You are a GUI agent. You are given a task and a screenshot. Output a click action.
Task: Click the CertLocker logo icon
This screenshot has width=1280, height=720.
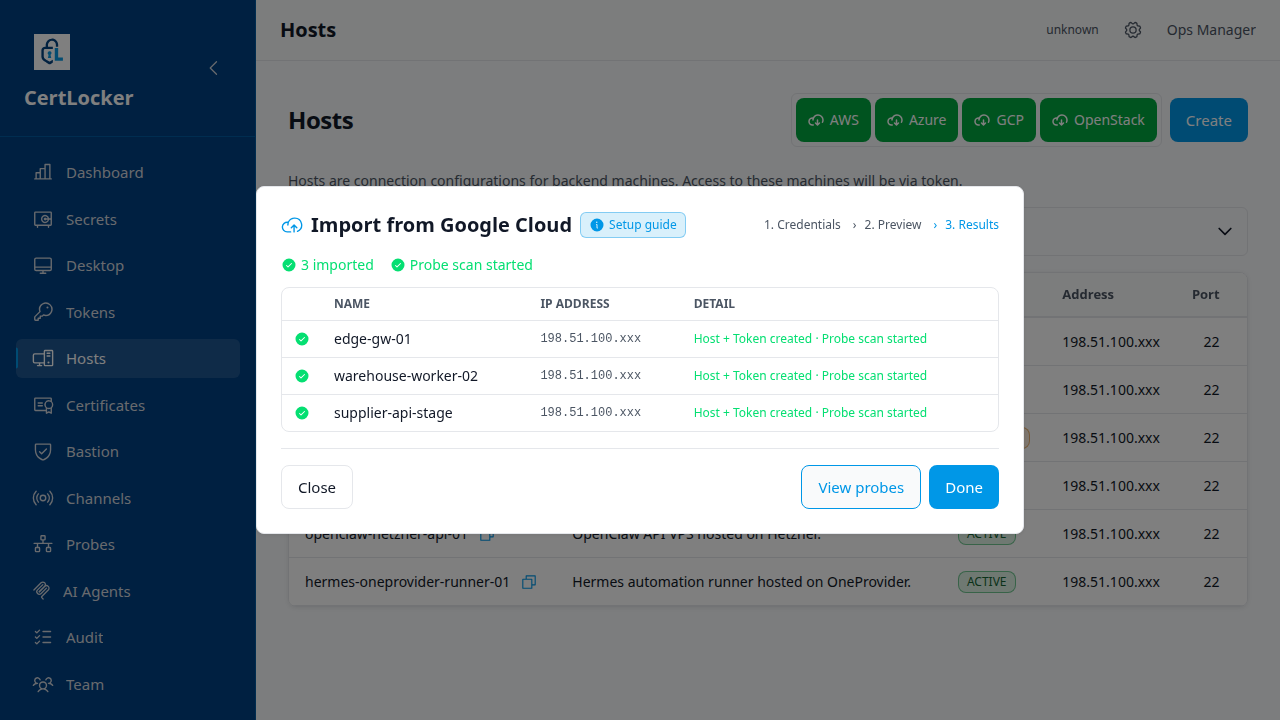(52, 52)
